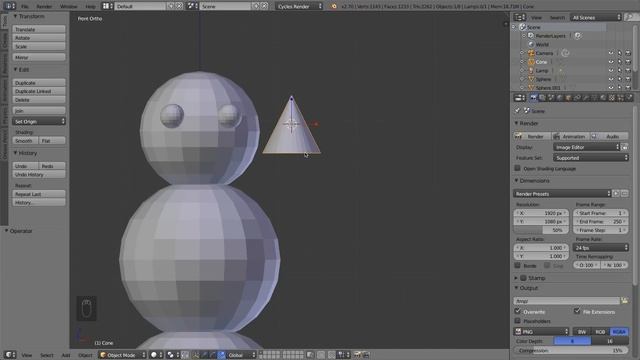Image resolution: width=640 pixels, height=360 pixels.
Task: Toggle the File Extensions checkbox
Action: coord(577,311)
